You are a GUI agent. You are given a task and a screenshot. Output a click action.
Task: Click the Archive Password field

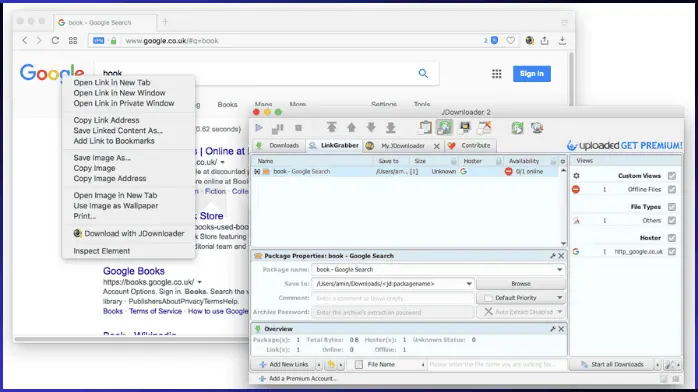pyautogui.click(x=393, y=312)
